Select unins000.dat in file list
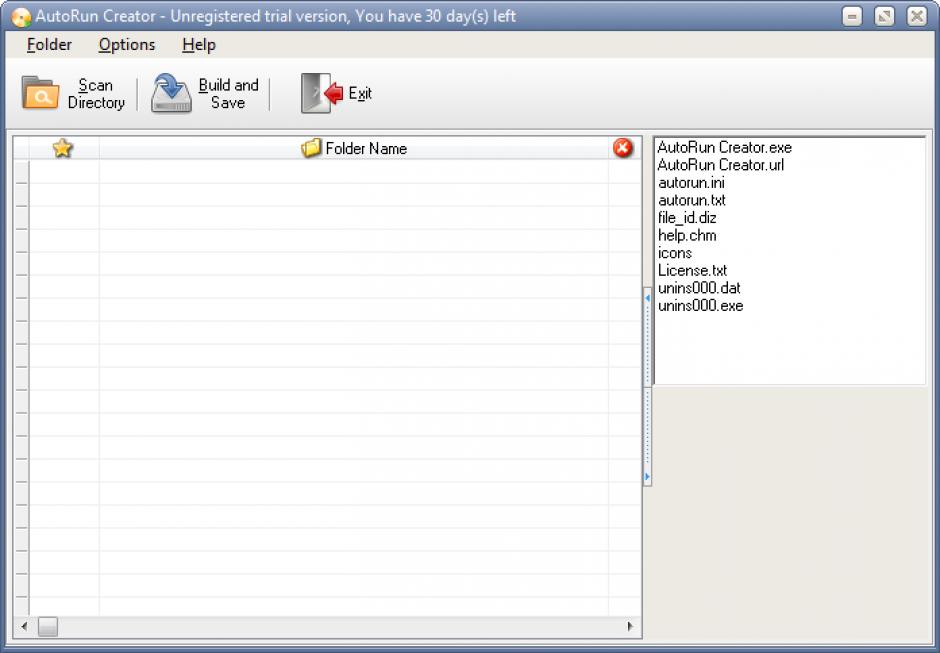This screenshot has width=940, height=653. point(699,288)
